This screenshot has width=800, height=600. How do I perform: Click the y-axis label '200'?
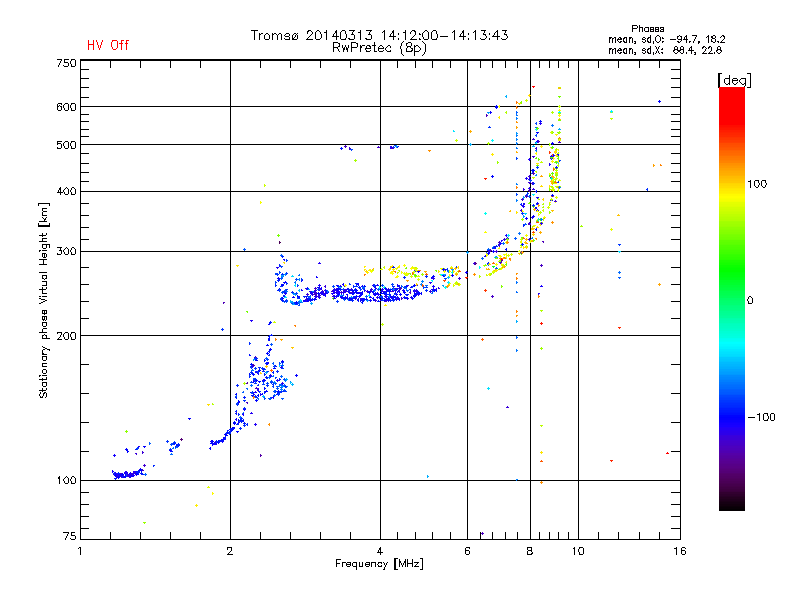click(66, 336)
